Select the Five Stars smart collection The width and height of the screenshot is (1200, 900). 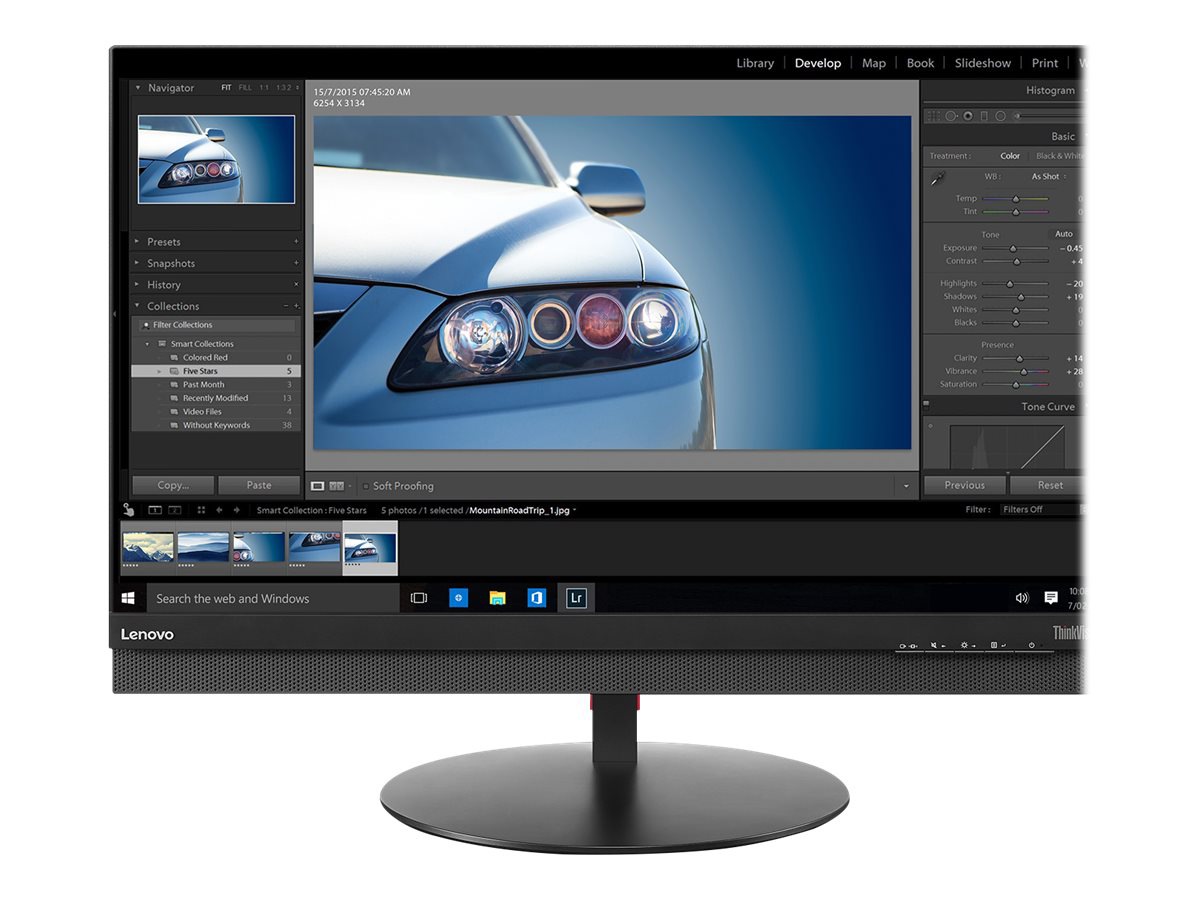coord(200,370)
